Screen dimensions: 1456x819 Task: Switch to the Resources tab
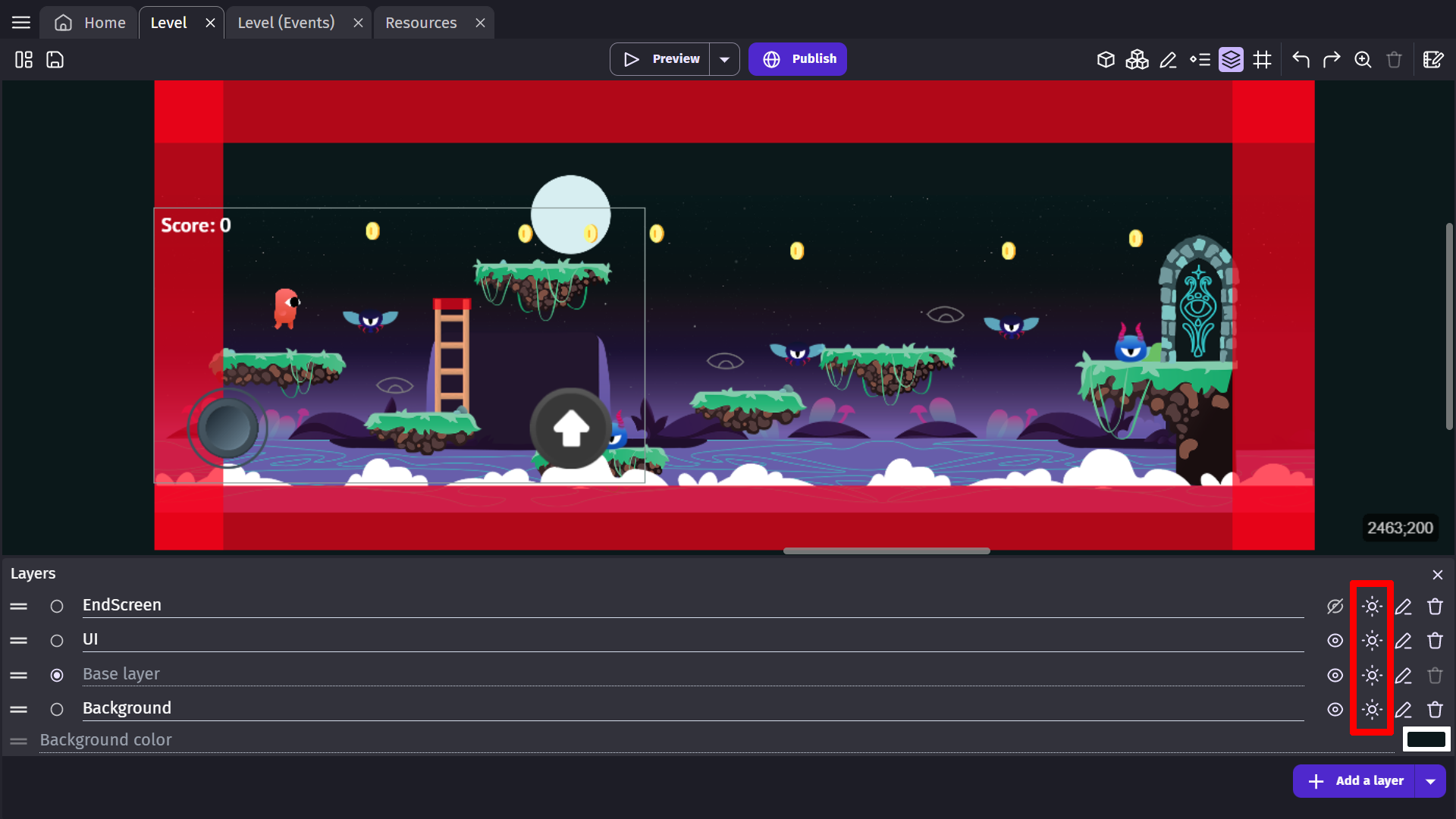(x=421, y=23)
